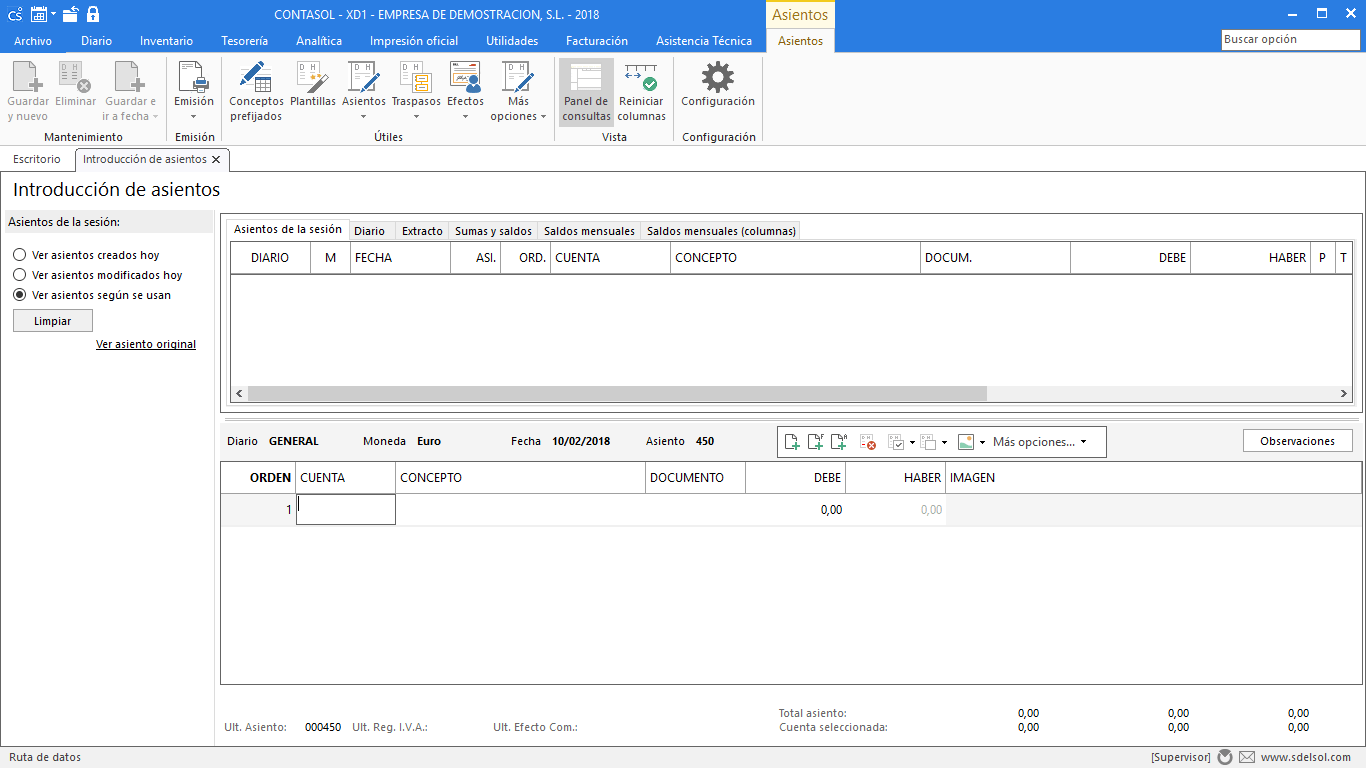The height and width of the screenshot is (768, 1366).
Task: Open the Efectos tool
Action: coord(465,92)
